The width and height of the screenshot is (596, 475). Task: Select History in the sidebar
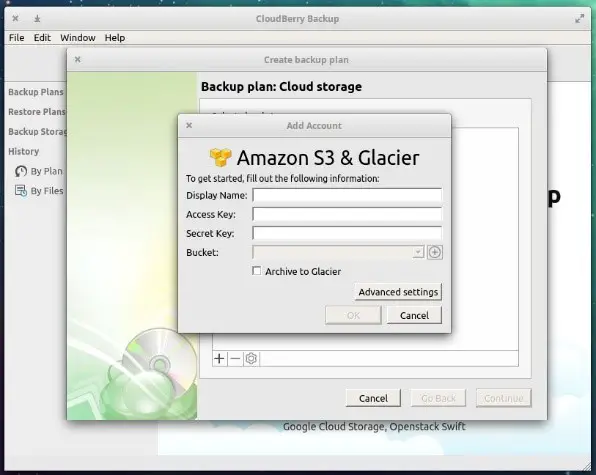[24, 151]
